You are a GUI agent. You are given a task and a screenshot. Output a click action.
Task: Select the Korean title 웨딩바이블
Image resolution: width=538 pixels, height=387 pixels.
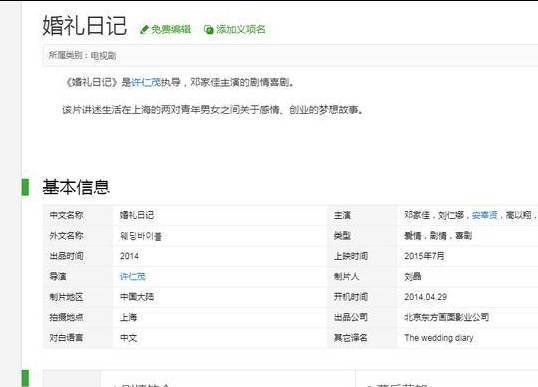pyautogui.click(x=141, y=236)
